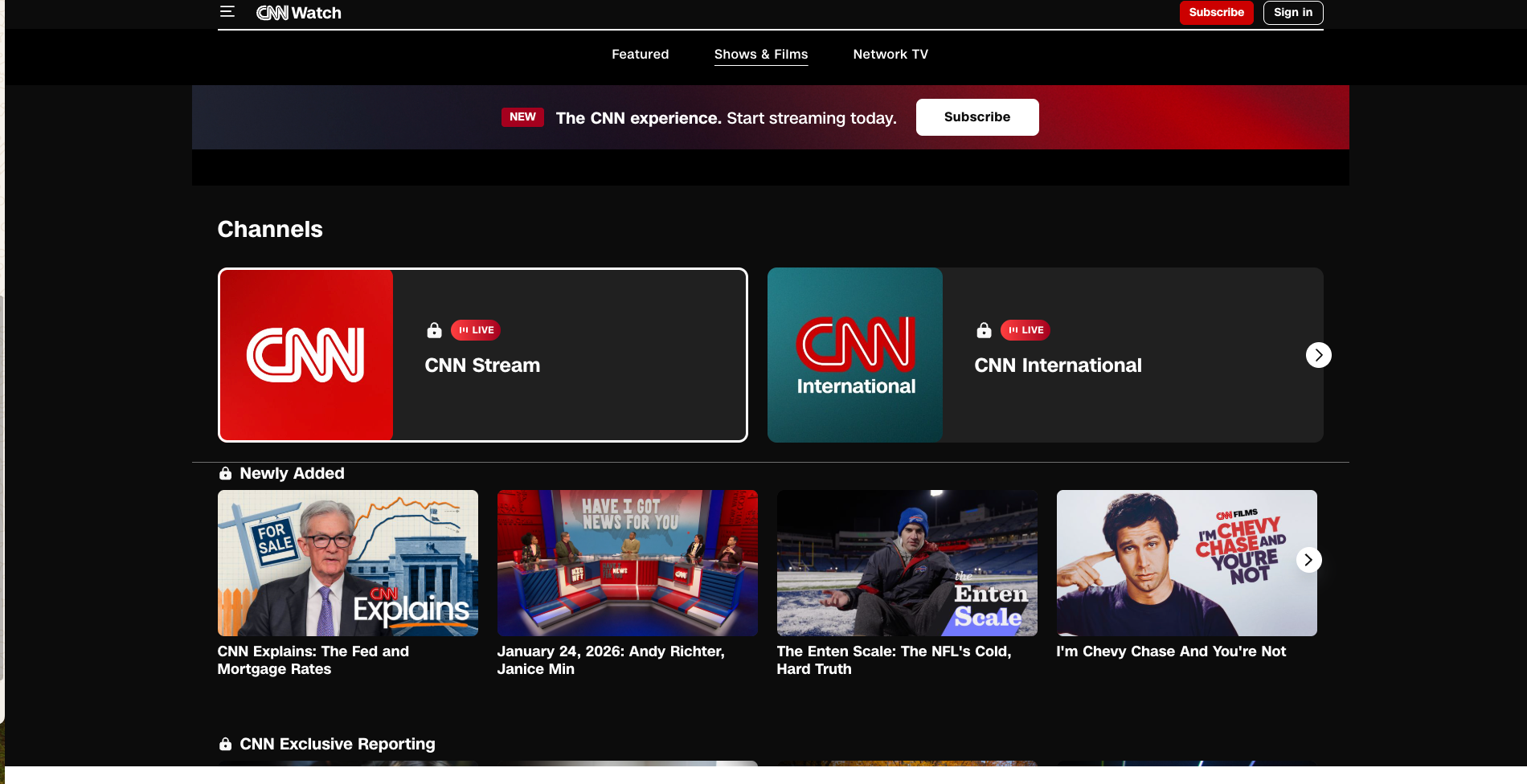
Task: Click the LIVE badge on CNN International
Action: 1026,330
